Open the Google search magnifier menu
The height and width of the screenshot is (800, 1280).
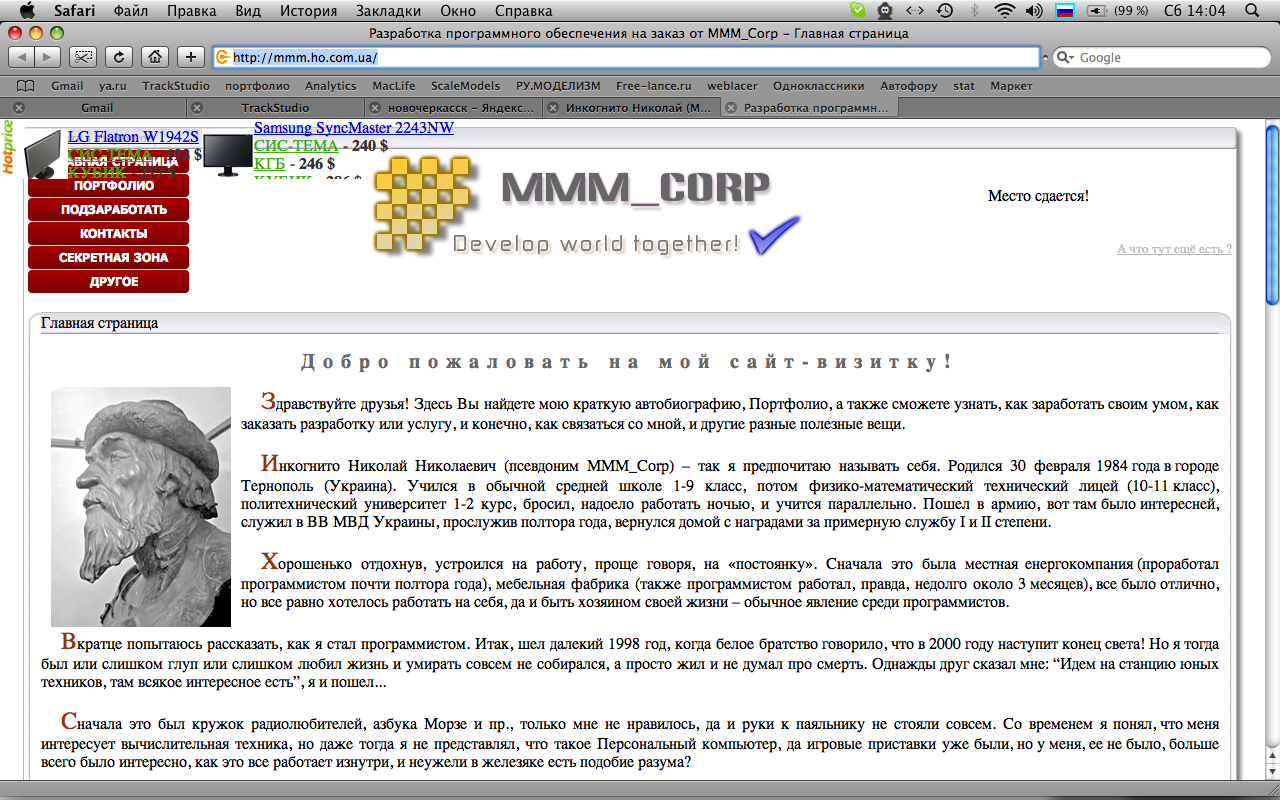tap(1066, 58)
